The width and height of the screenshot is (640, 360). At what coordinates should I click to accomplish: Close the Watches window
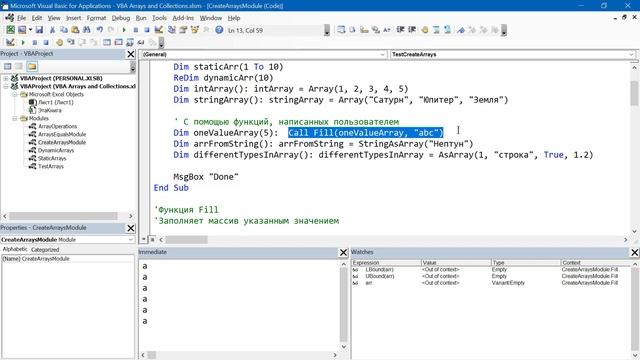(x=635, y=253)
